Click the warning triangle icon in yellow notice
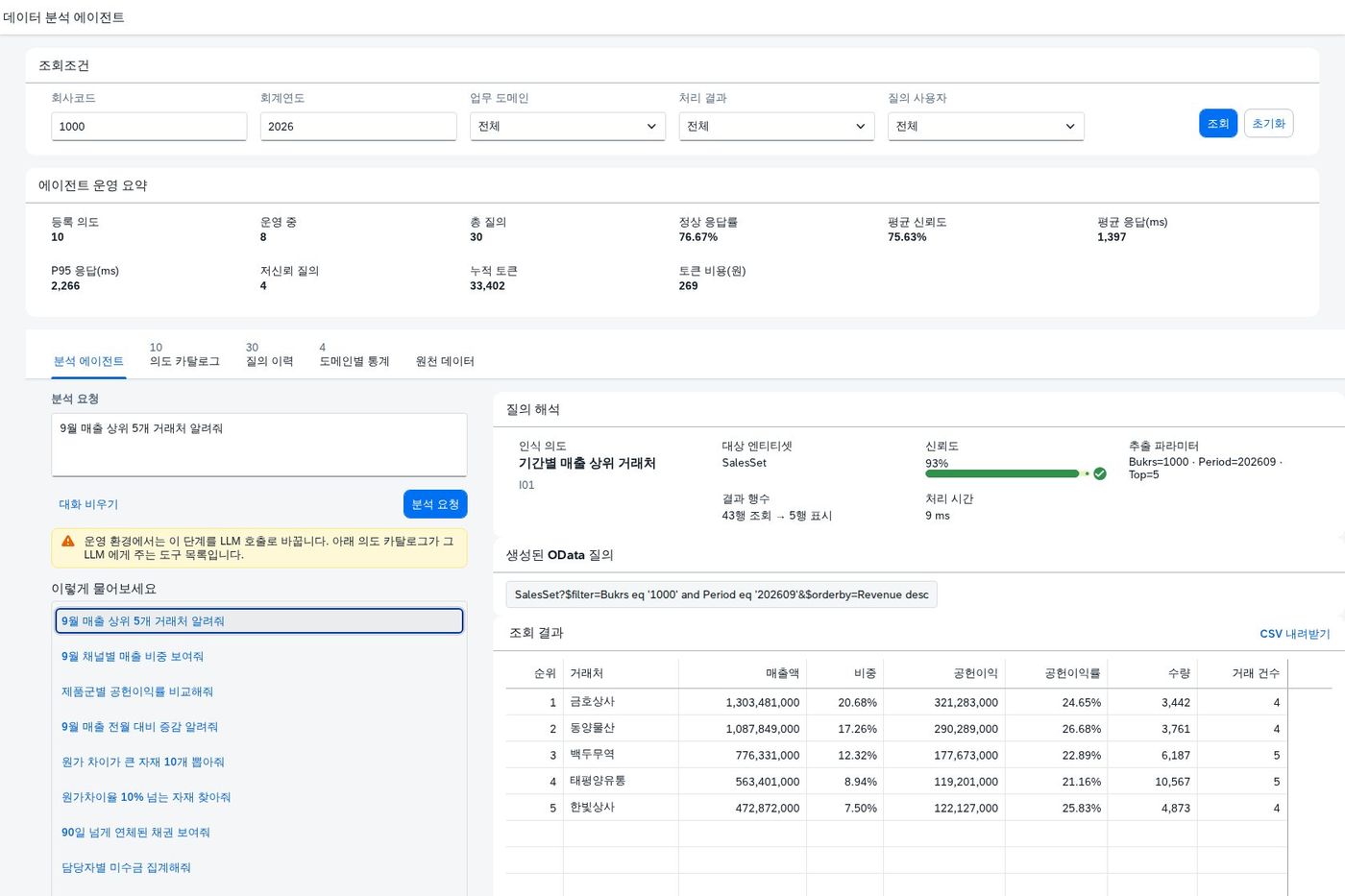Image resolution: width=1345 pixels, height=896 pixels. click(x=68, y=542)
